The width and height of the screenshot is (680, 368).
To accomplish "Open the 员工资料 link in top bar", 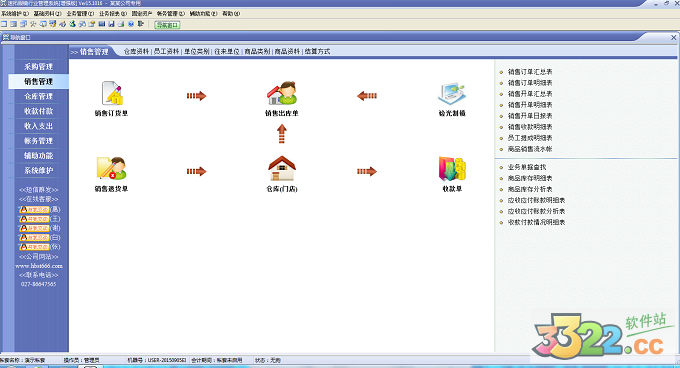I will click(167, 52).
